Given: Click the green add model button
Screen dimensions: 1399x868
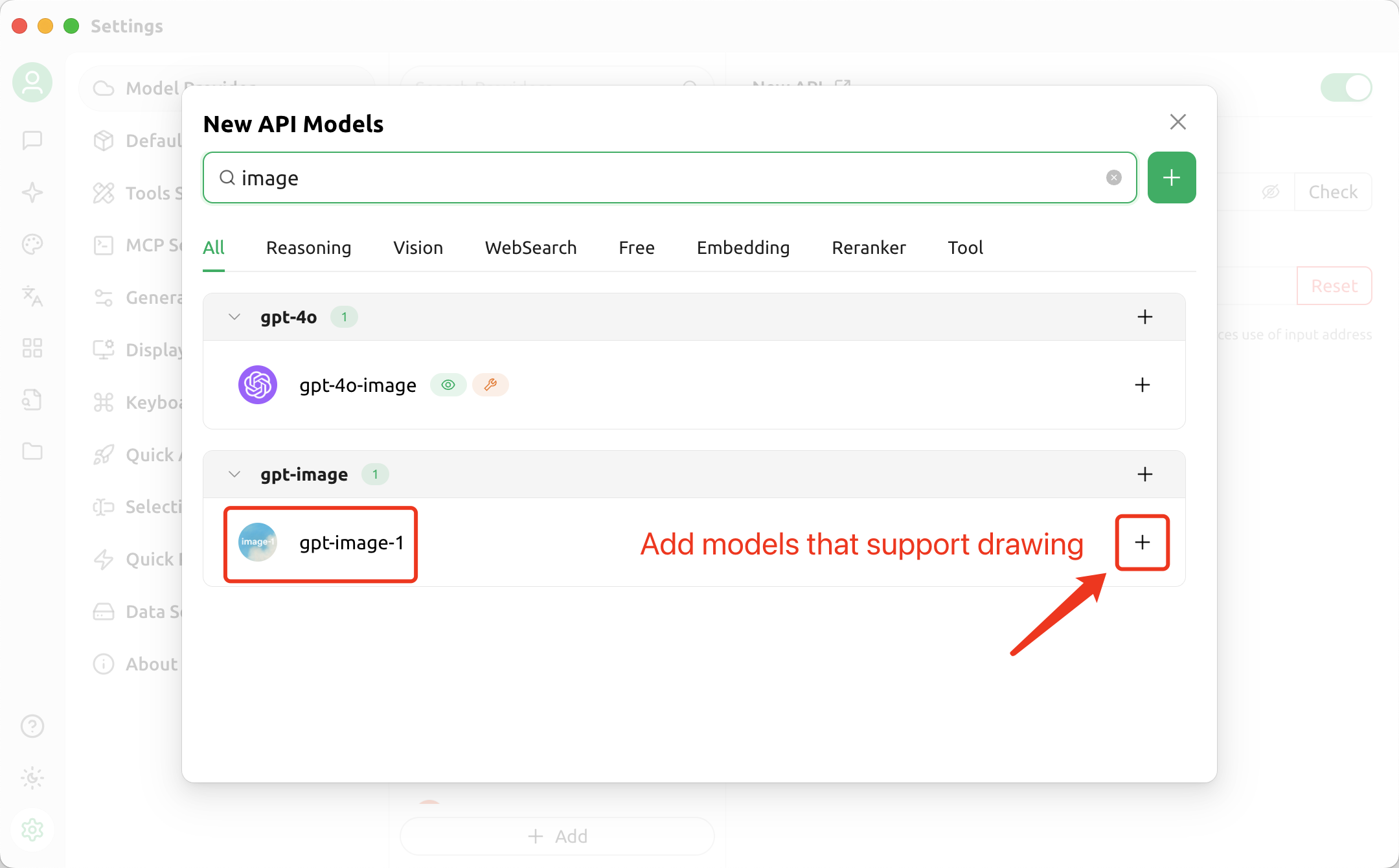Looking at the screenshot, I should coord(1171,177).
